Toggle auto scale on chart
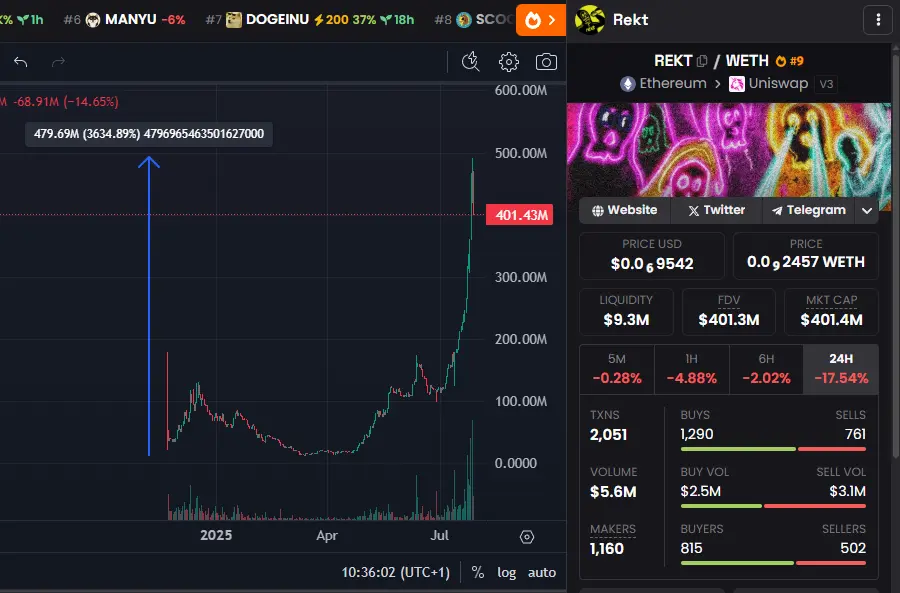The width and height of the screenshot is (900, 593). pos(542,572)
